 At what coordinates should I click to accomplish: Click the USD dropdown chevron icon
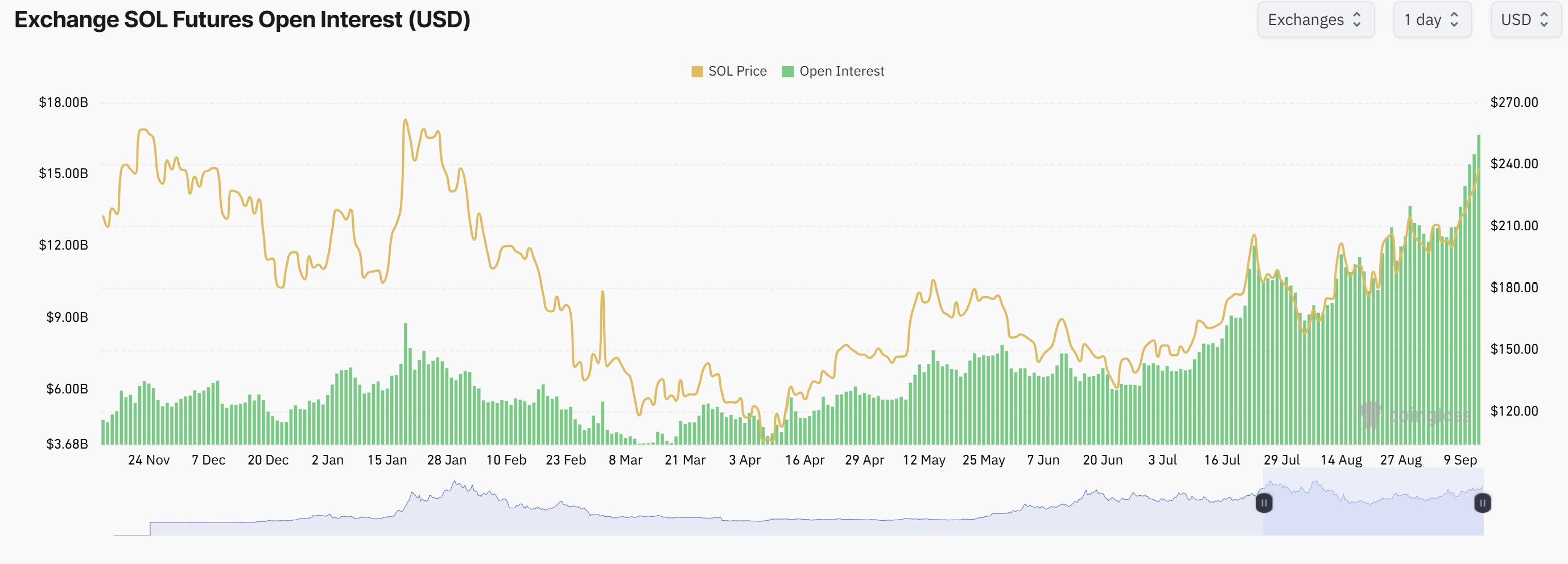1545,19
